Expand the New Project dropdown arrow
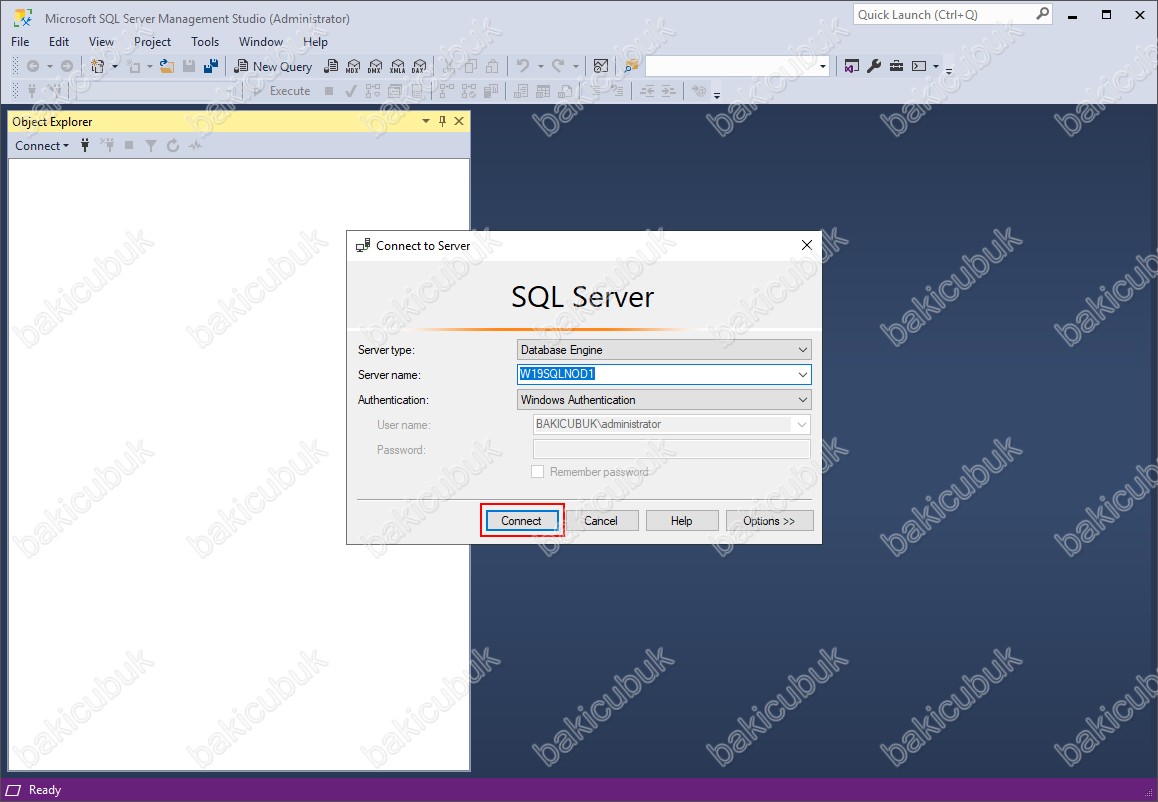The width and height of the screenshot is (1158, 802). coord(114,66)
